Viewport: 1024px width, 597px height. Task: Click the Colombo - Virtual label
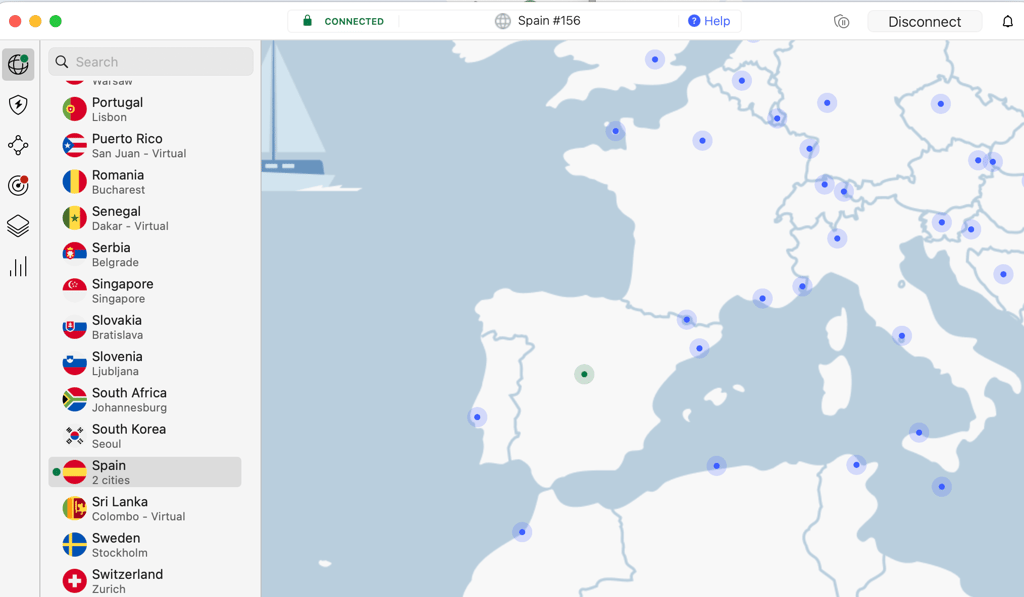(x=138, y=517)
